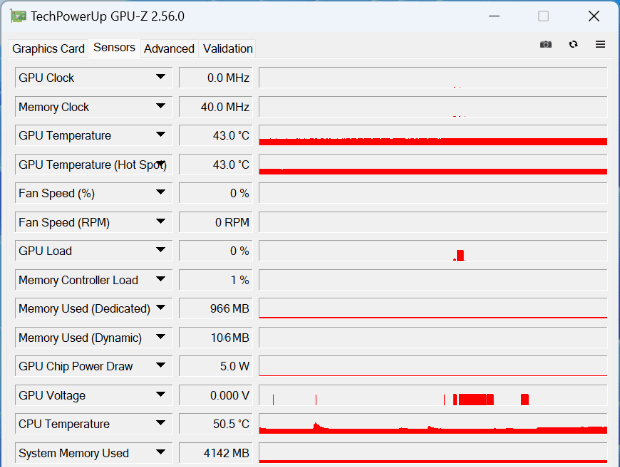Screen dimensions: 620x467
Task: Click the GPU Chip Power Draw graph
Action: pyautogui.click(x=433, y=366)
